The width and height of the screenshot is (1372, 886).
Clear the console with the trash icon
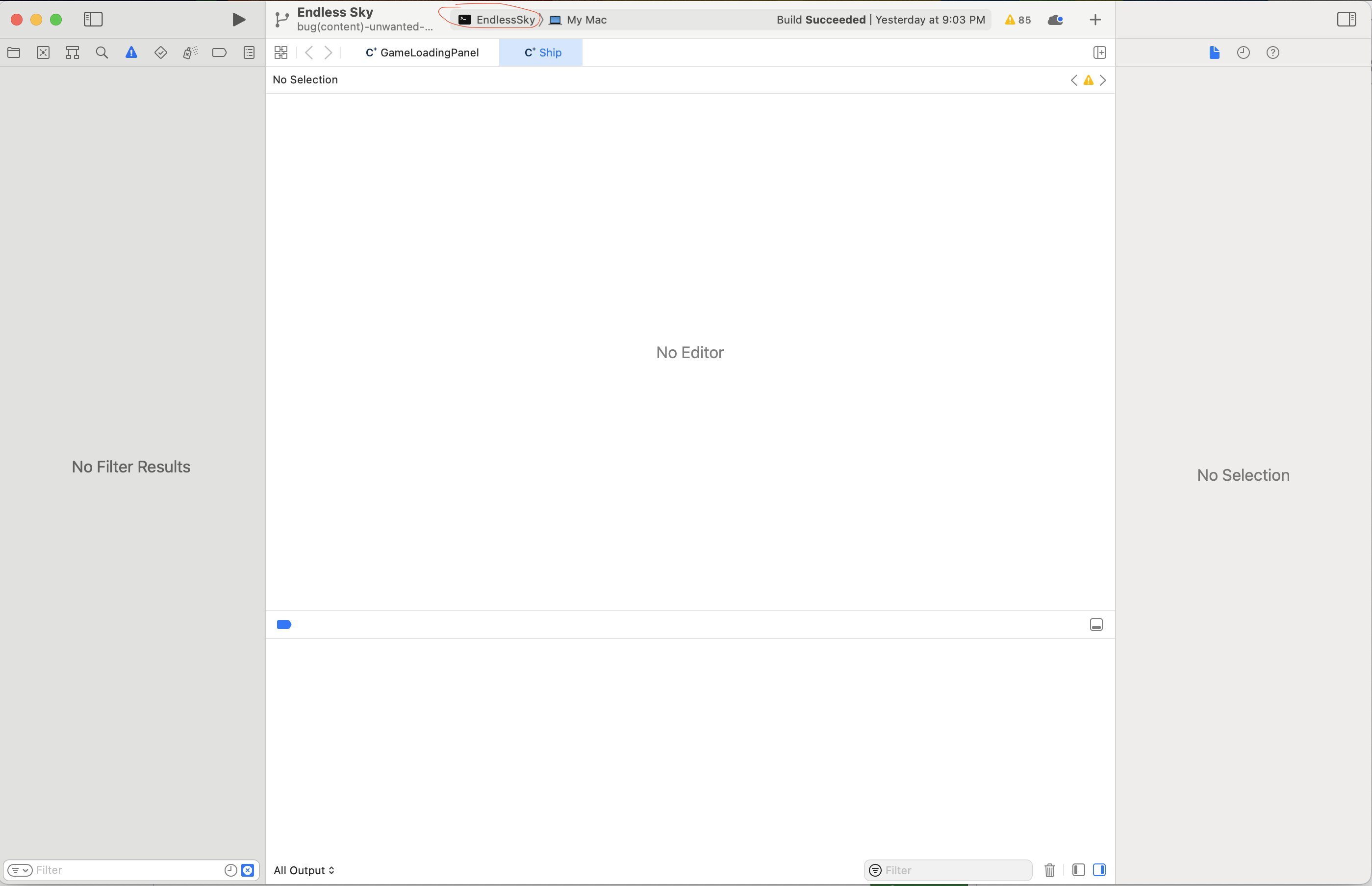pos(1049,870)
